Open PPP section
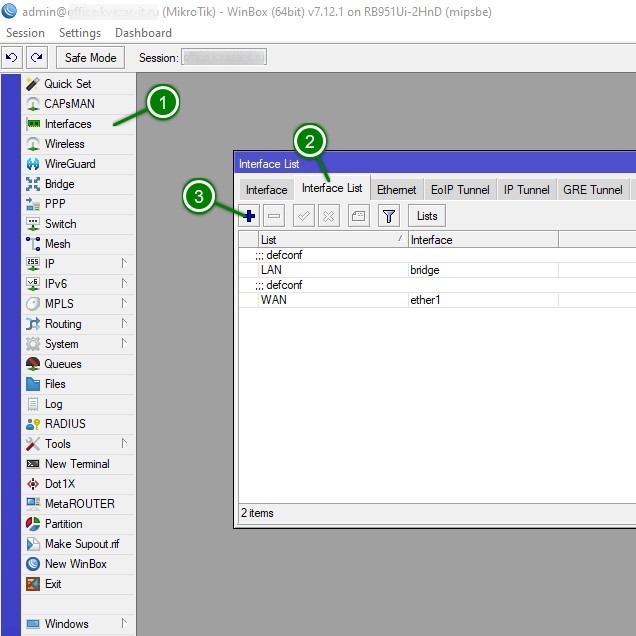 tap(79, 204)
